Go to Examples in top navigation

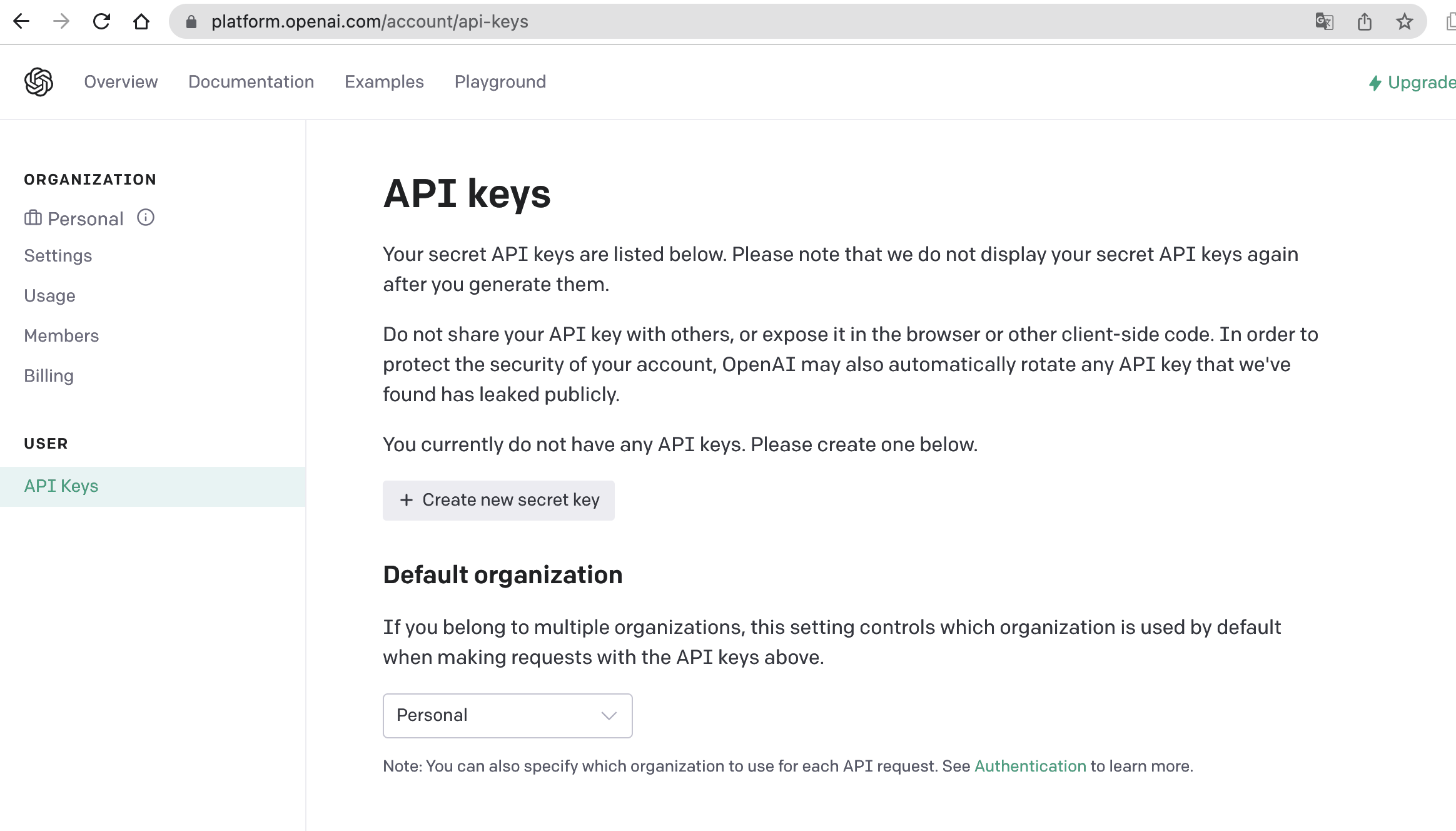point(384,82)
